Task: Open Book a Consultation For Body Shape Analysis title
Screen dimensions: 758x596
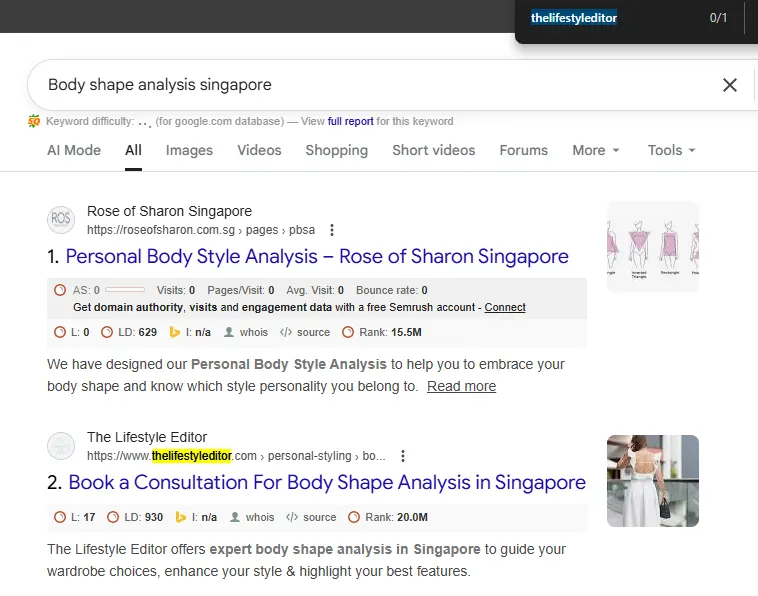Action: click(327, 482)
